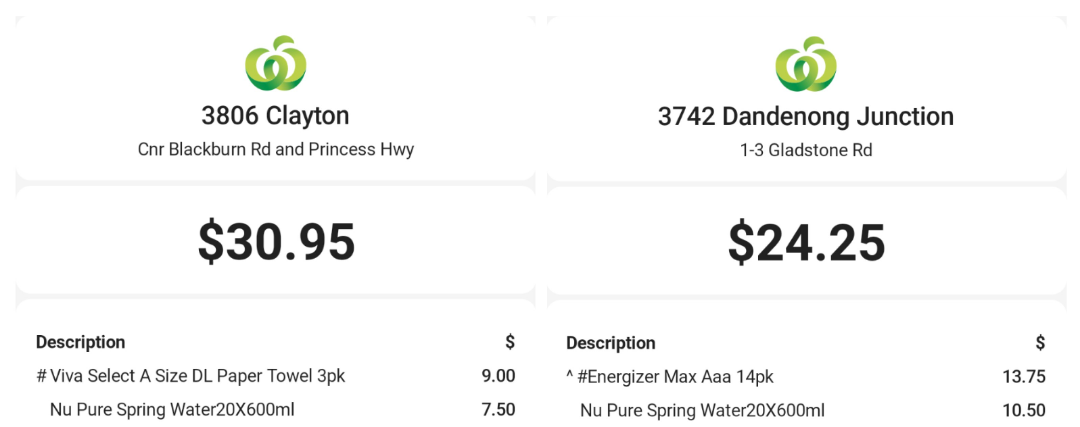The width and height of the screenshot is (1080, 427).
Task: Click the 13.75 Energizer battery price
Action: click(1023, 377)
